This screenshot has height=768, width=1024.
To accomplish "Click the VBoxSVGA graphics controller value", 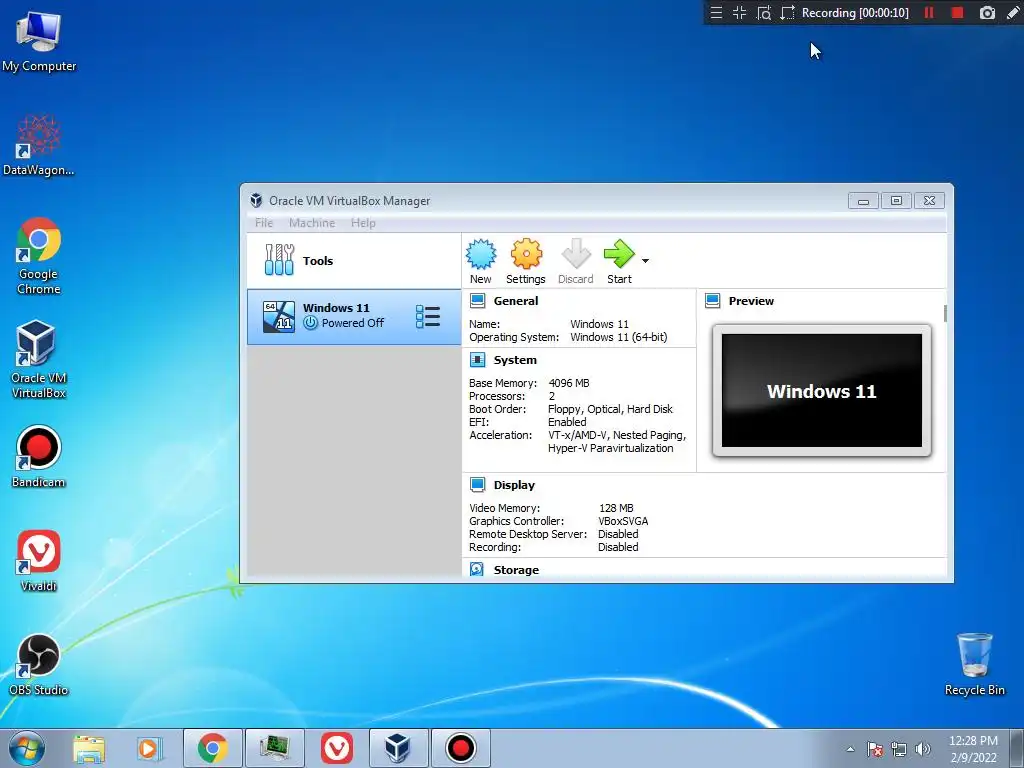I will point(623,521).
